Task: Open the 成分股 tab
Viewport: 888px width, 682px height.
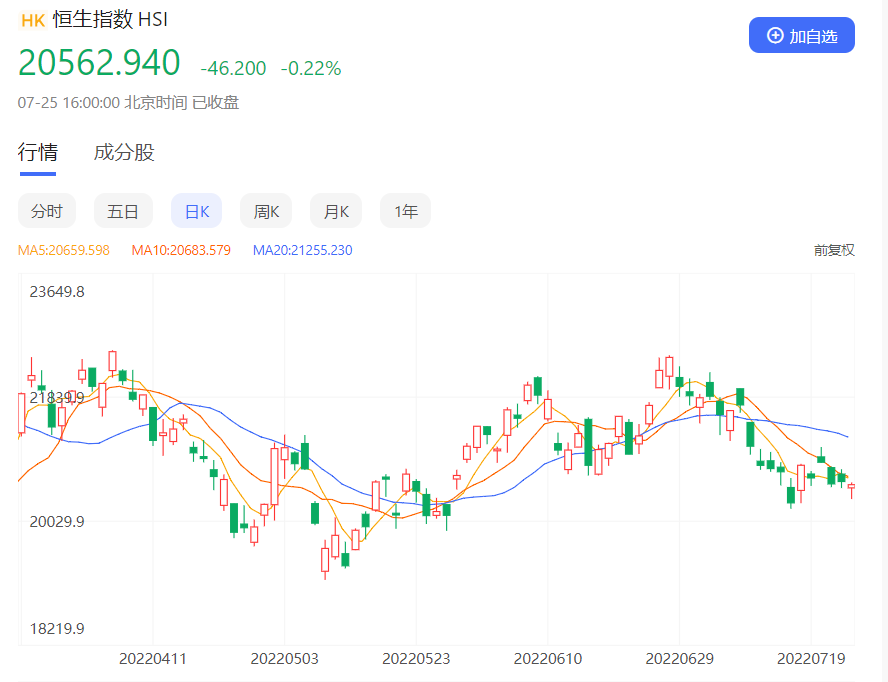Action: tap(124, 152)
